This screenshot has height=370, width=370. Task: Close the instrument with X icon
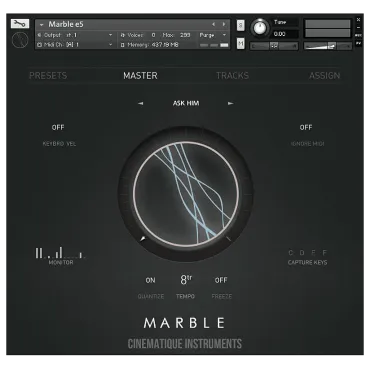[358, 20]
